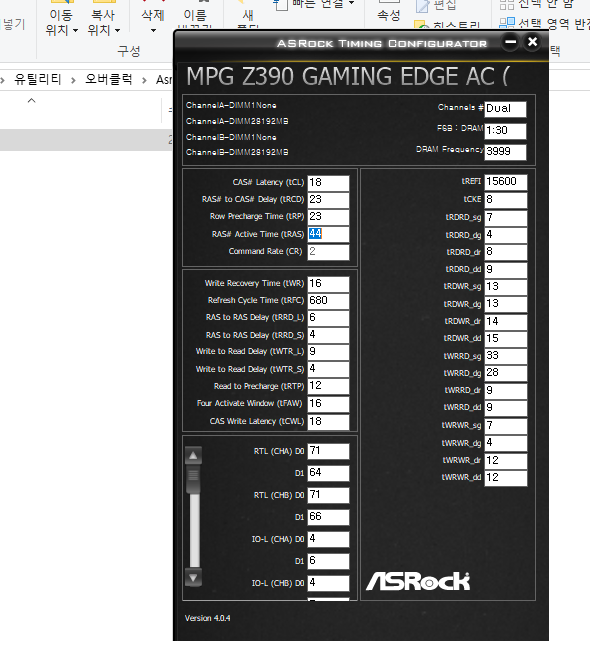Click the tWTR_L Write to Read Delay field
Image resolution: width=590 pixels, height=664 pixels.
328,352
